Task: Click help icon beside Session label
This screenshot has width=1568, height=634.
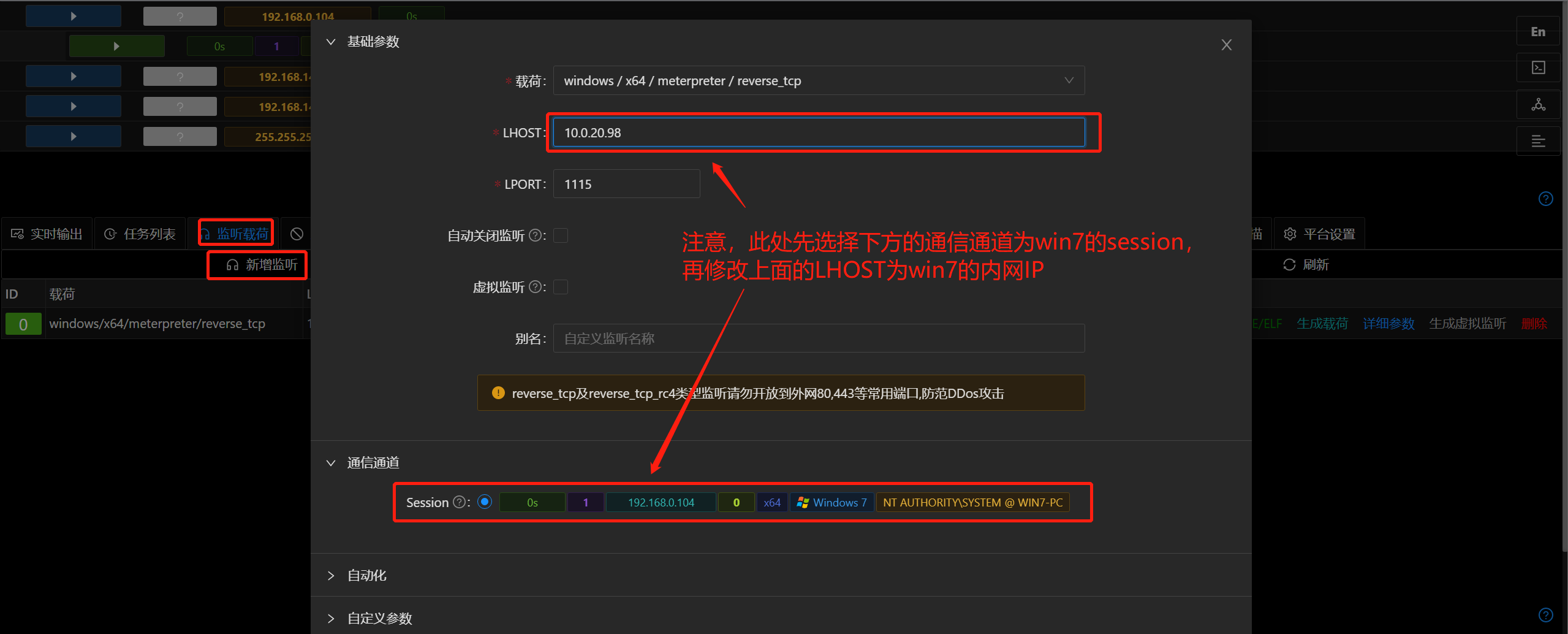Action: coord(459,502)
